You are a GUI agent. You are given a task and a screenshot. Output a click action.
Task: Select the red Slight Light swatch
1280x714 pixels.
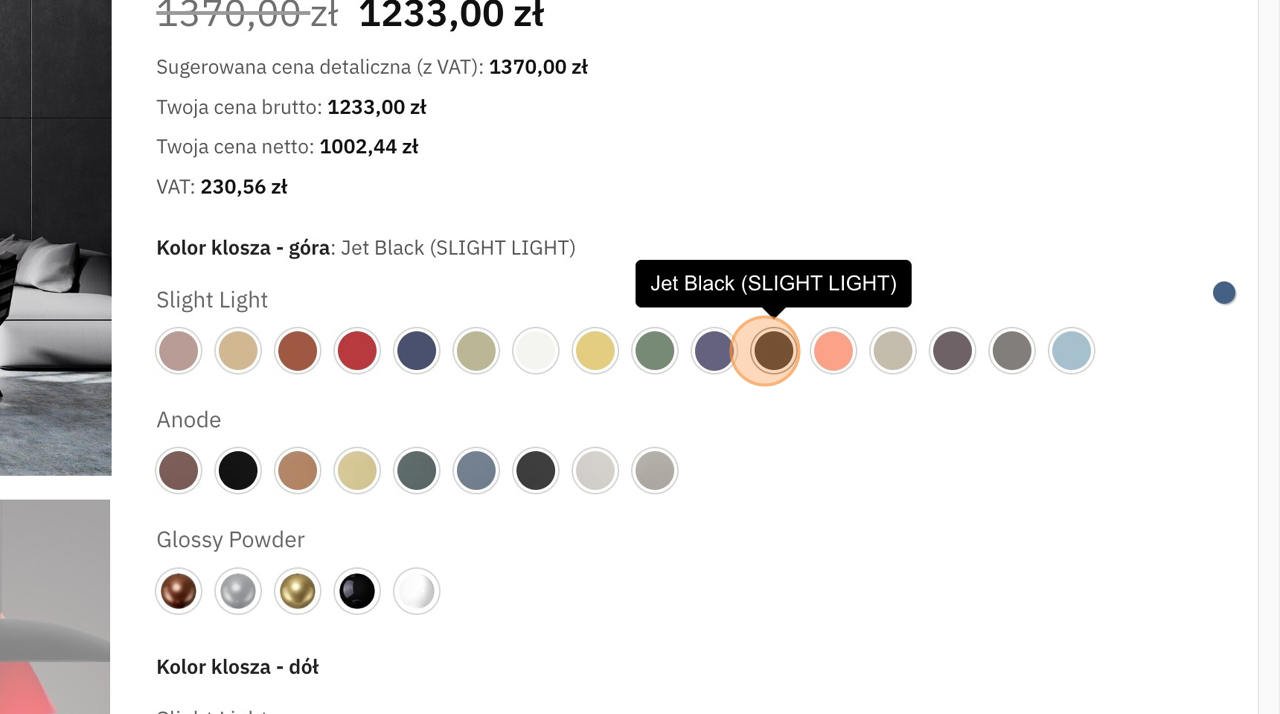coord(357,351)
